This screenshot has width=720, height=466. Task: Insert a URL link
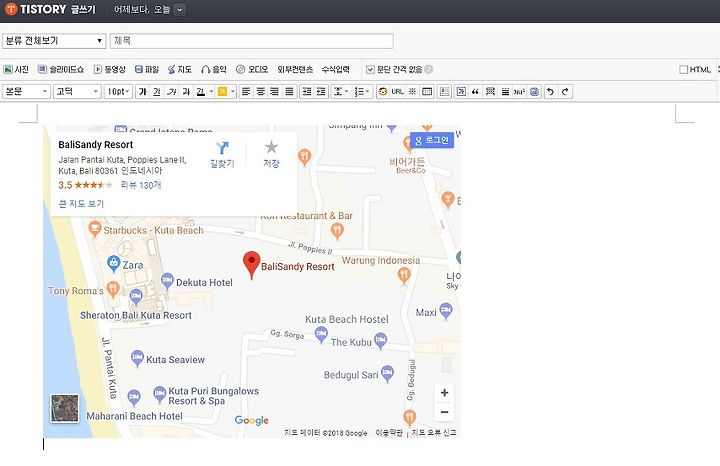coord(398,92)
